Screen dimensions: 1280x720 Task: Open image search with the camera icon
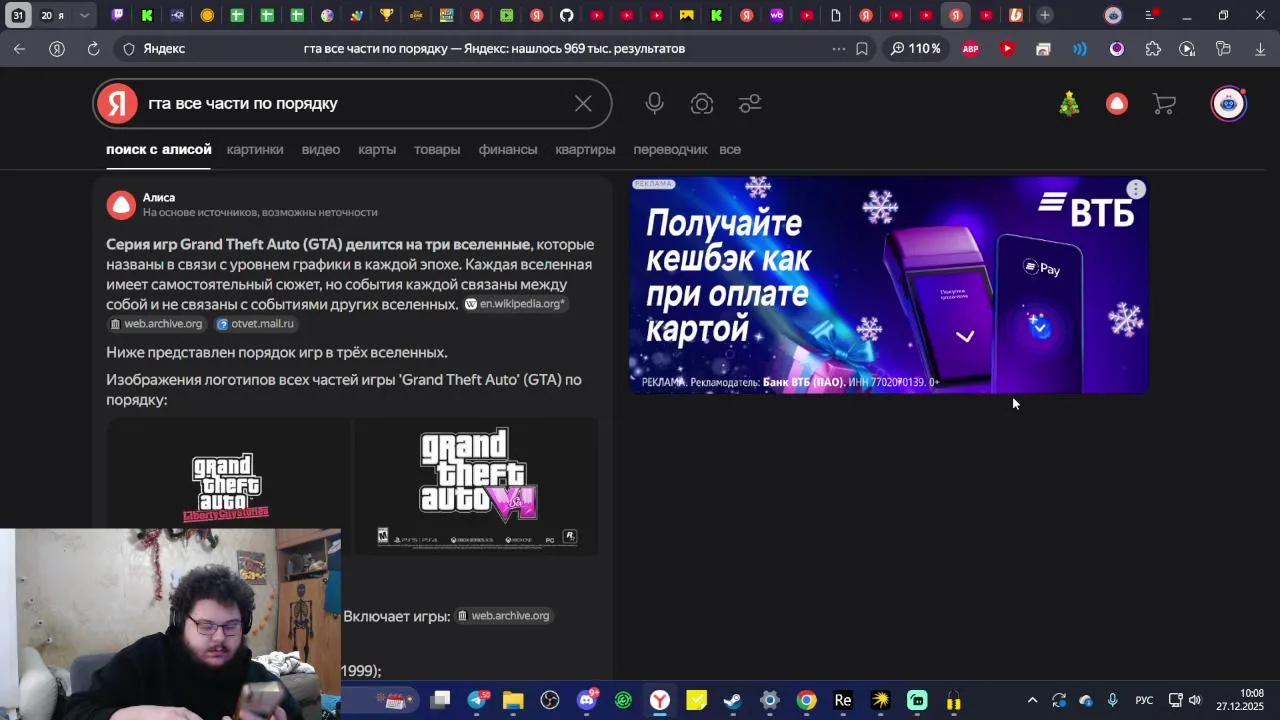coord(702,104)
